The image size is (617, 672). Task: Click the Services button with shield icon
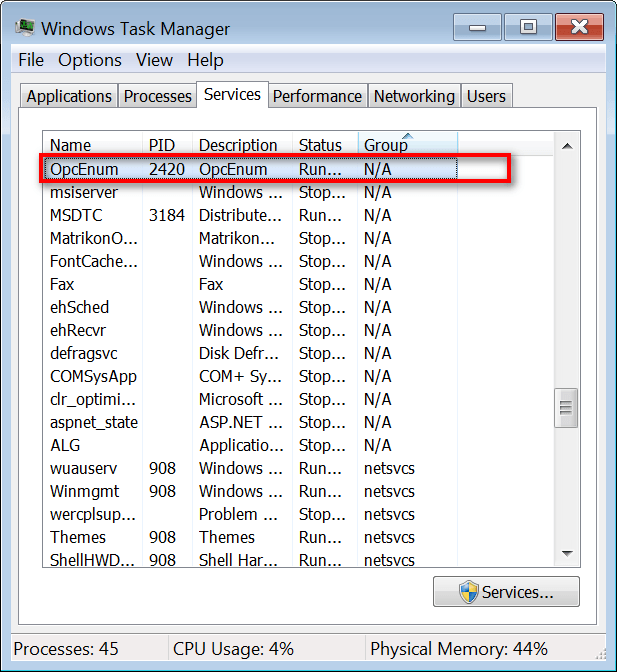click(506, 592)
